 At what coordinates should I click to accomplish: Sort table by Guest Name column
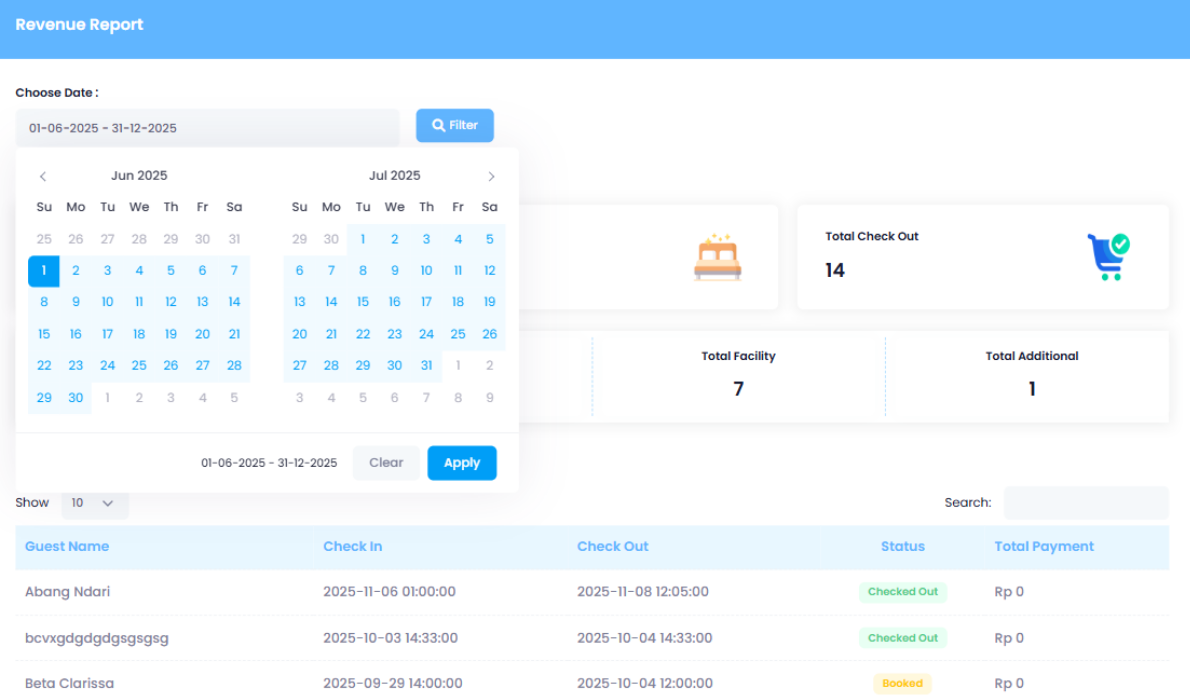click(x=67, y=547)
